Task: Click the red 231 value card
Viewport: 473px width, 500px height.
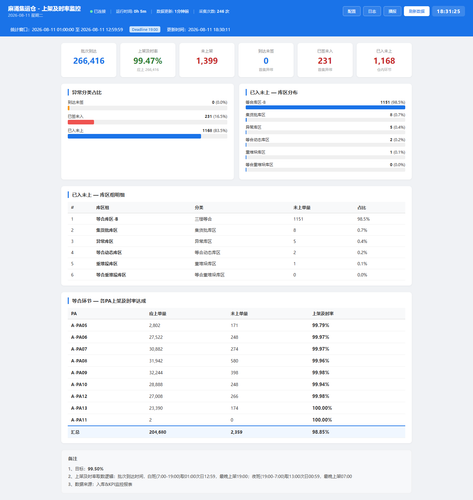Action: [325, 60]
